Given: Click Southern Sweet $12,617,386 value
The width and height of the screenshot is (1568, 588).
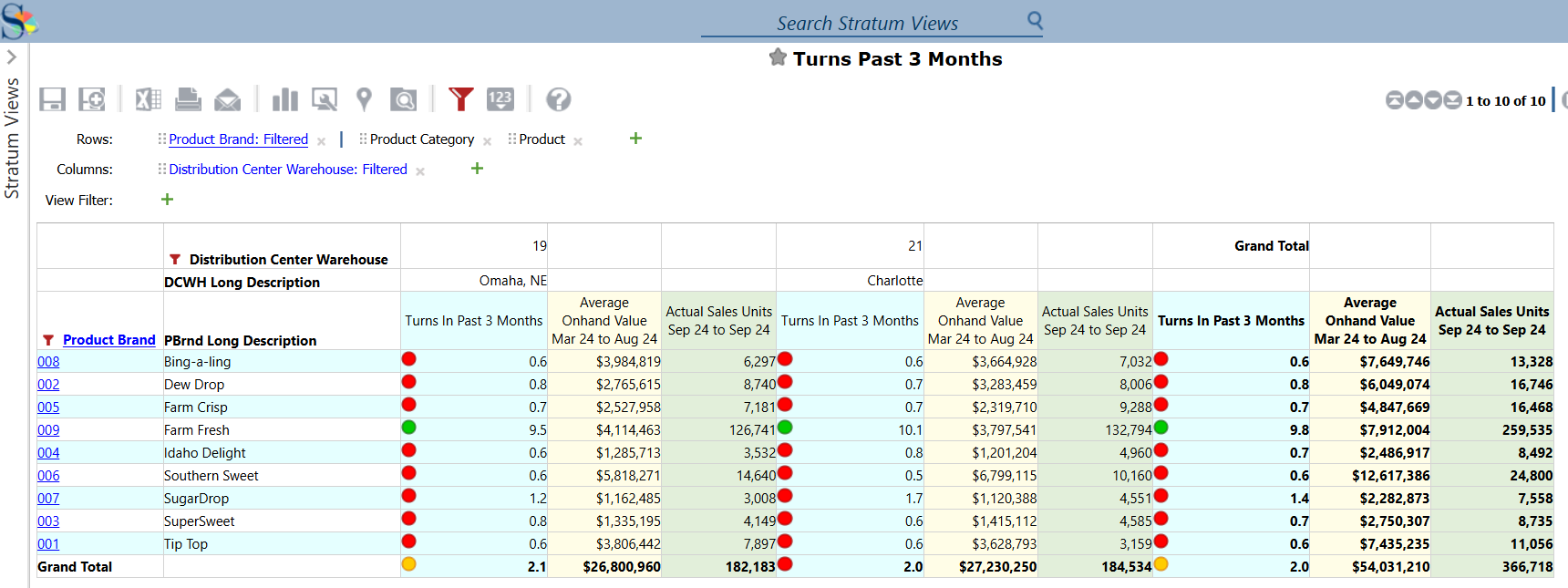Looking at the screenshot, I should (1391, 476).
